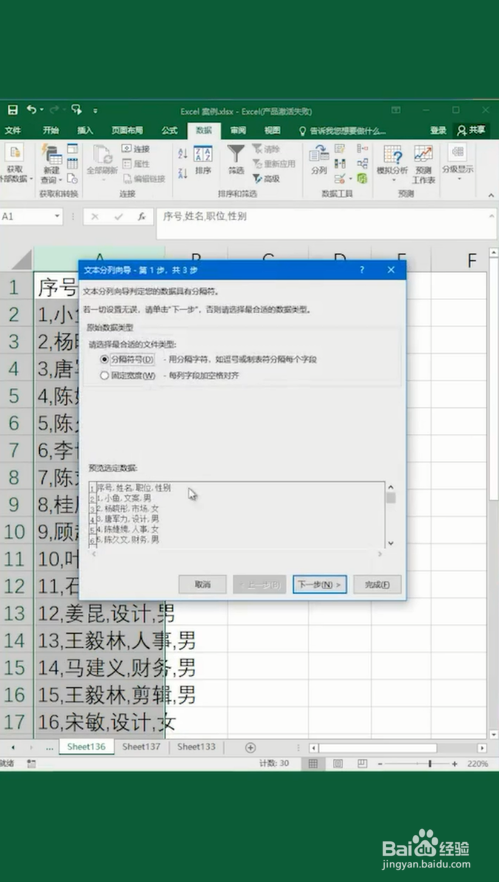Switch to Page Layout view
The image size is (499, 882).
coord(338,764)
